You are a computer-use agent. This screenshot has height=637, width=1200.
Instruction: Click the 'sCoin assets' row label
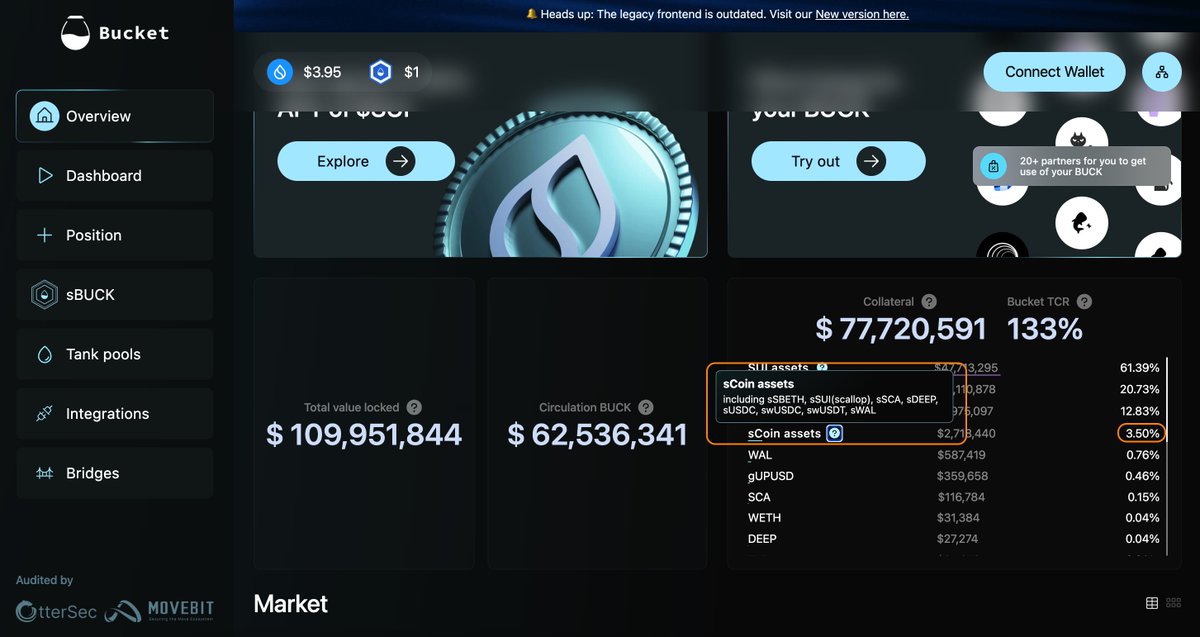click(784, 433)
